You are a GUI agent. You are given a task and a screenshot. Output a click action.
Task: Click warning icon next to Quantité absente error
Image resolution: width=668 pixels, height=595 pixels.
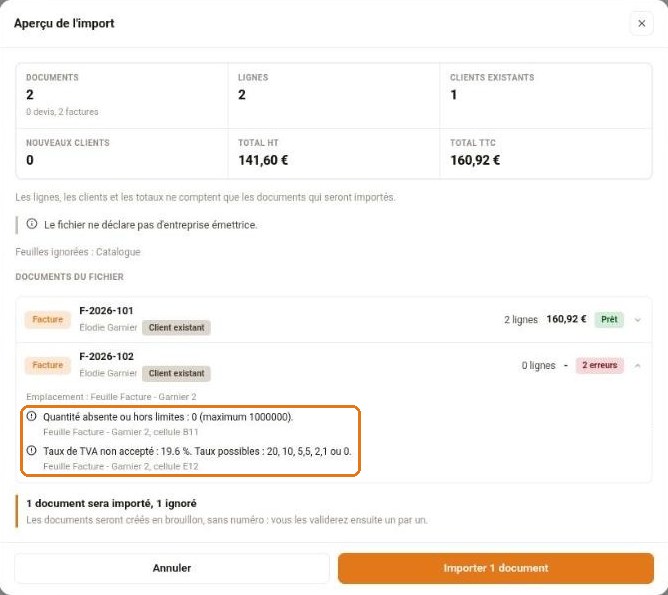pos(32,416)
